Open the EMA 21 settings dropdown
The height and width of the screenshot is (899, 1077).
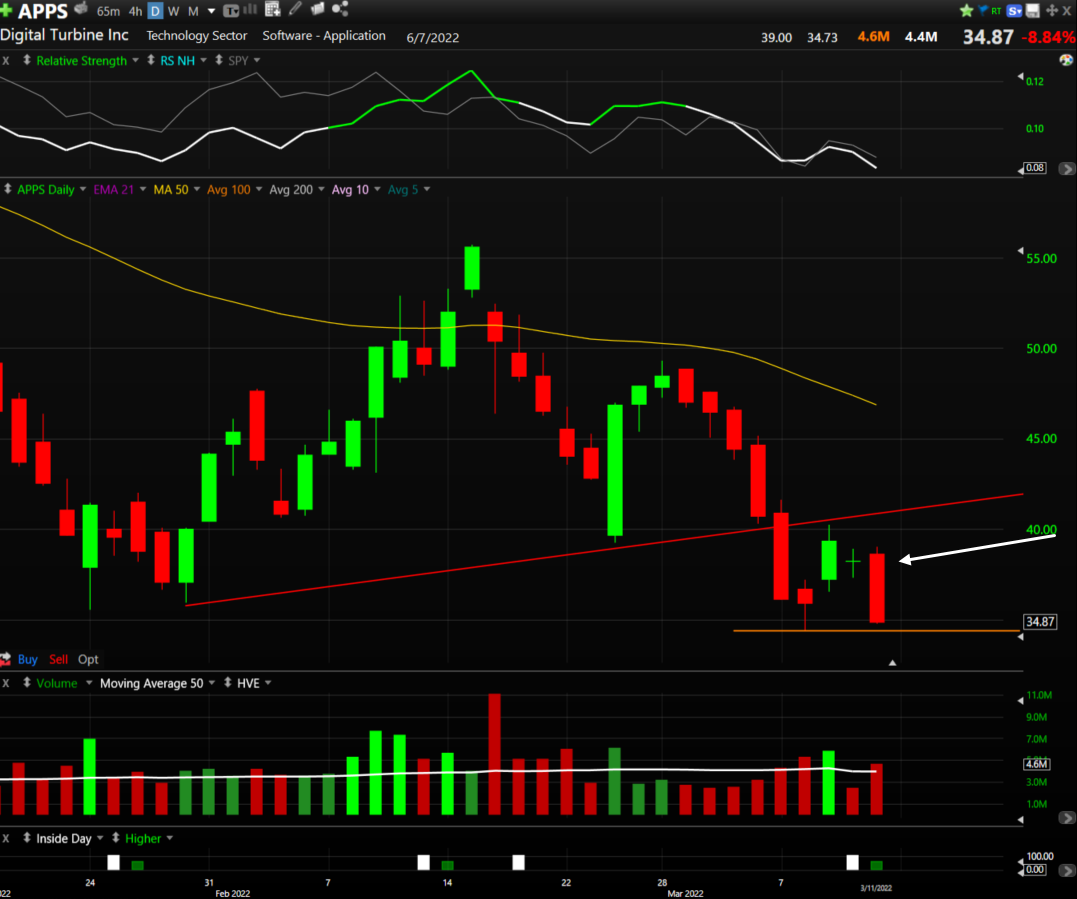(x=143, y=189)
